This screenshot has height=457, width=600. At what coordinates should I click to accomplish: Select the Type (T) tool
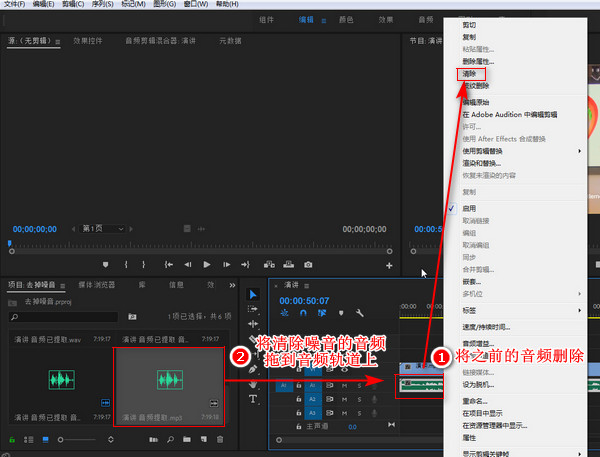253,400
